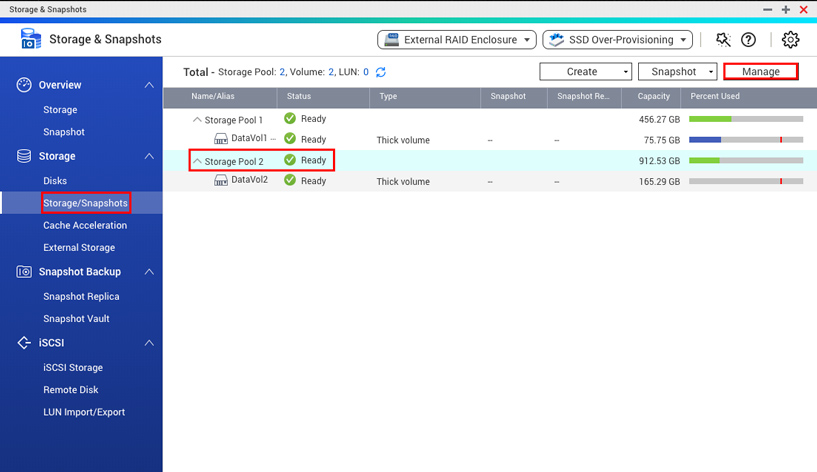This screenshot has height=472, width=817.
Task: Click the green Ready checkmark for DataVol1
Action: [290, 139]
